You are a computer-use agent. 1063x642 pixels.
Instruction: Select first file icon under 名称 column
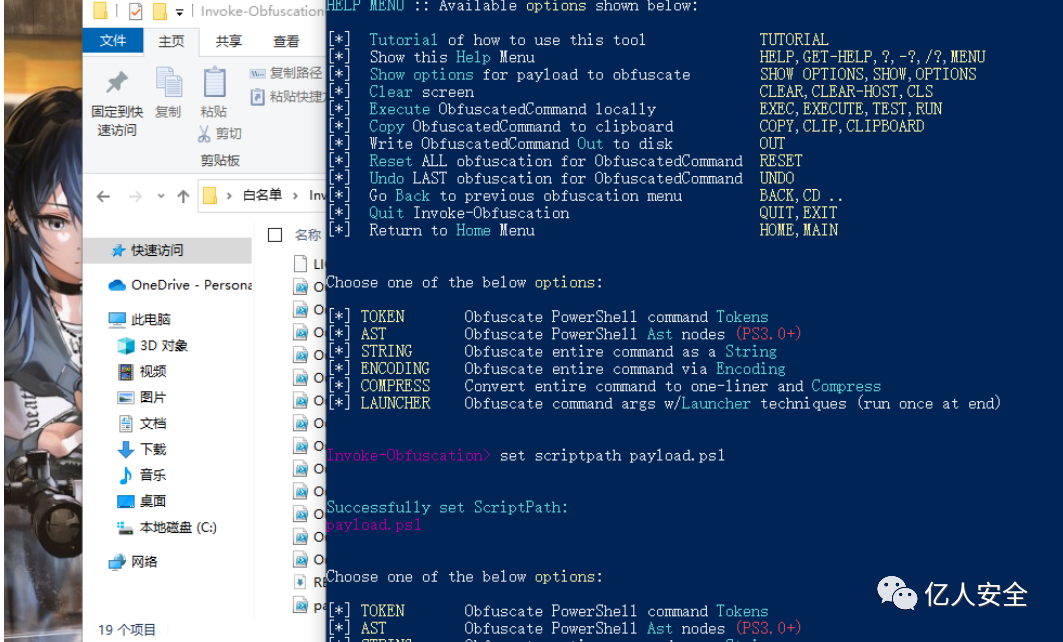(300, 264)
